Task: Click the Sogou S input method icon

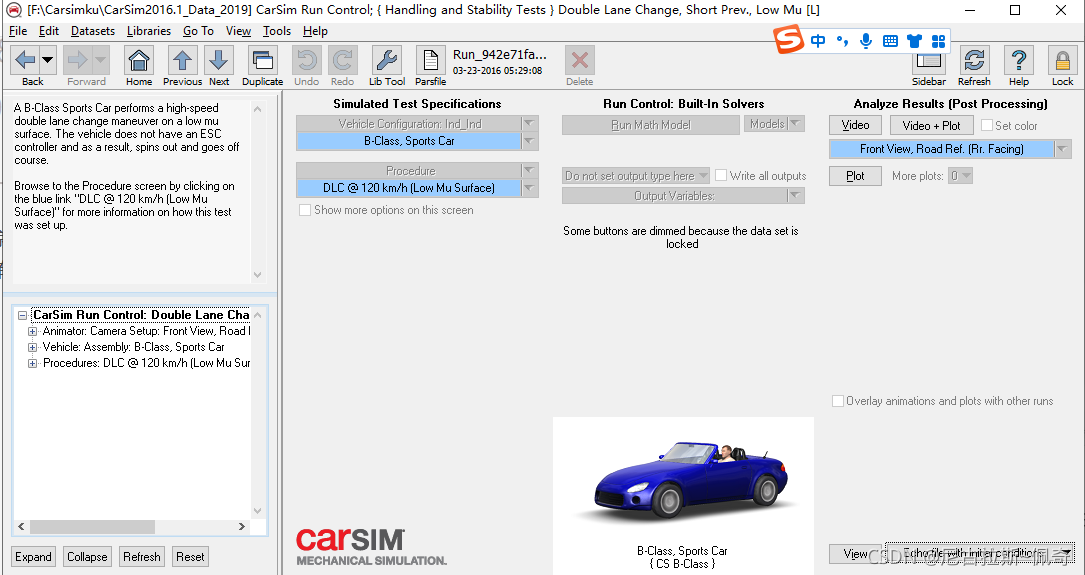Action: tap(789, 39)
